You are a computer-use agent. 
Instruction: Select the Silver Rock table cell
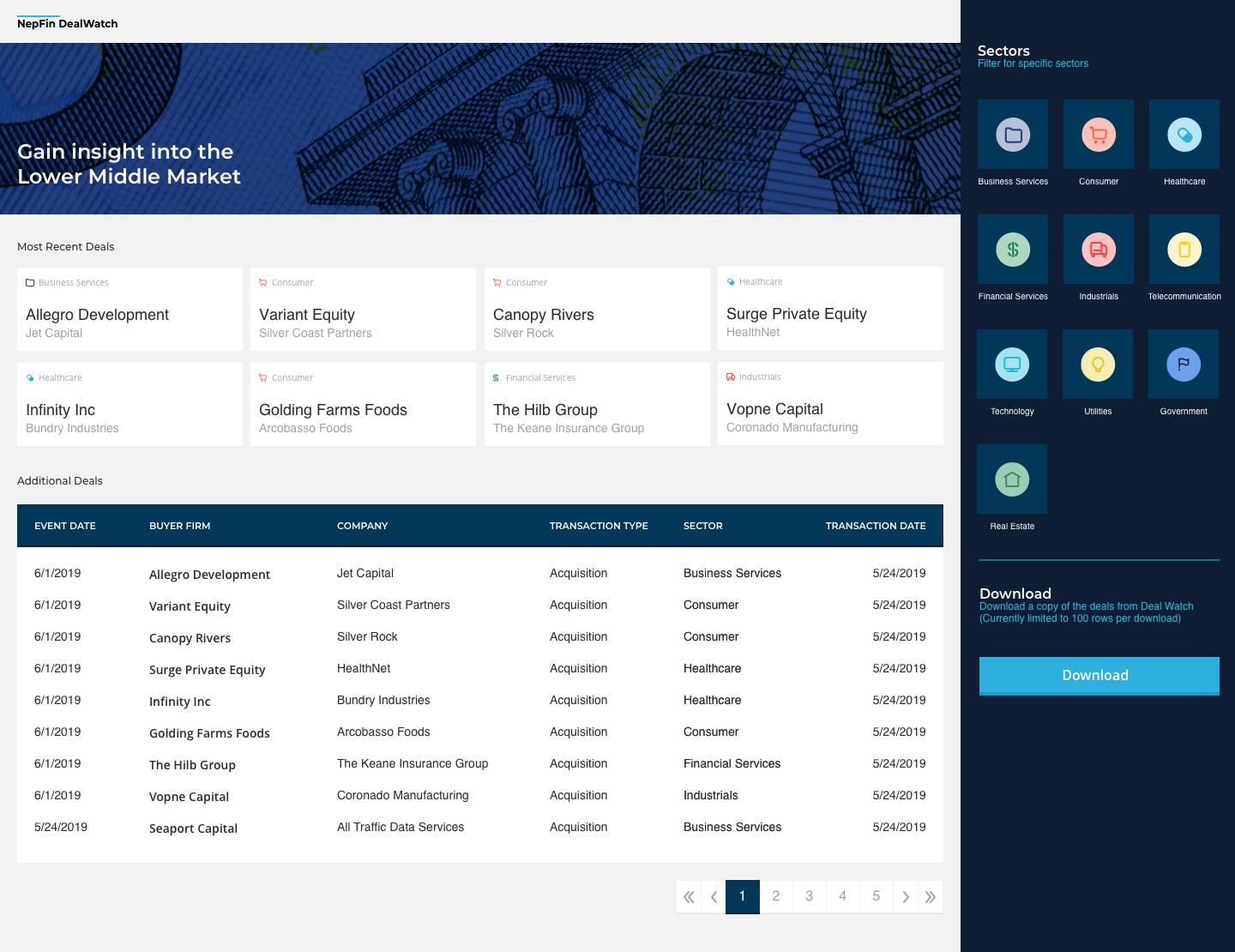367,636
